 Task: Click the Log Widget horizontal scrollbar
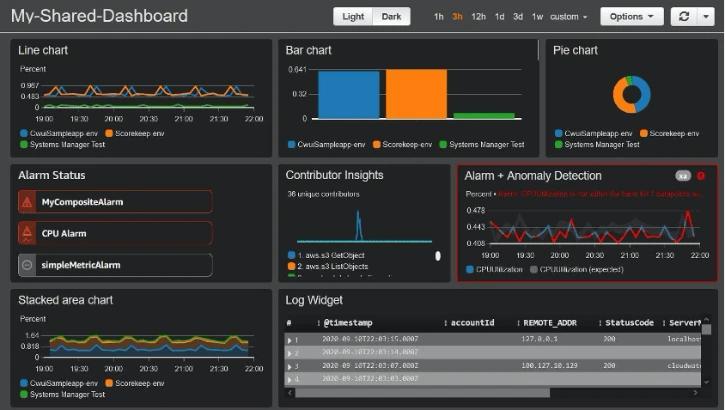pos(422,393)
